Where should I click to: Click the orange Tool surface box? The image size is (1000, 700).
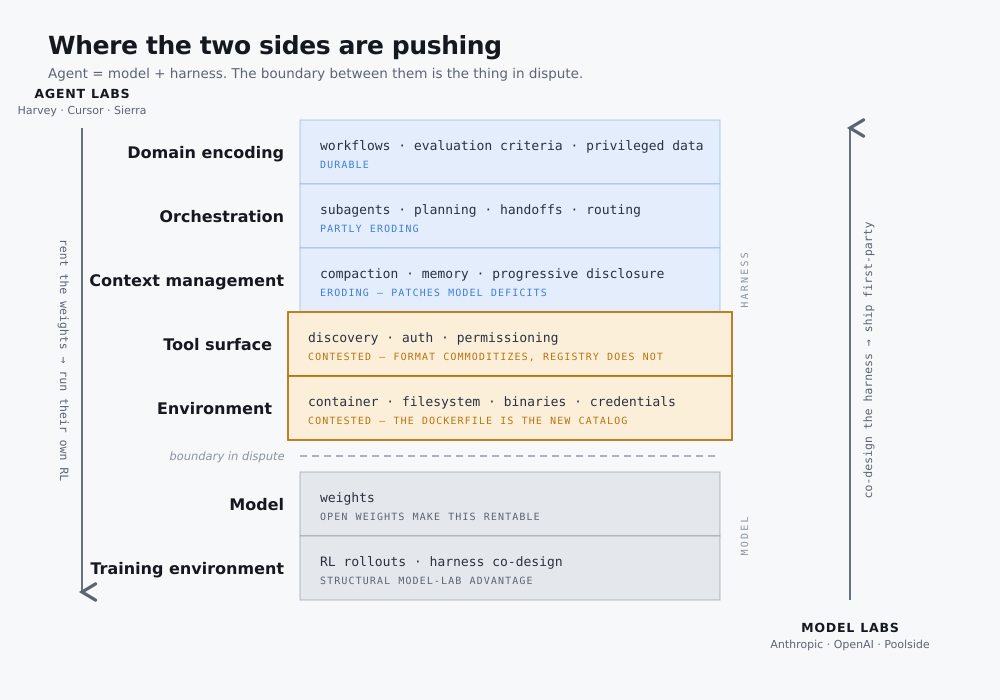point(510,344)
